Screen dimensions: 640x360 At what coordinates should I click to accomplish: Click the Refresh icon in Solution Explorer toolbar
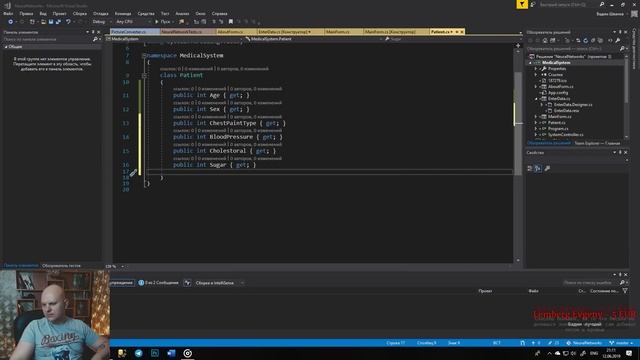[x=585, y=40]
